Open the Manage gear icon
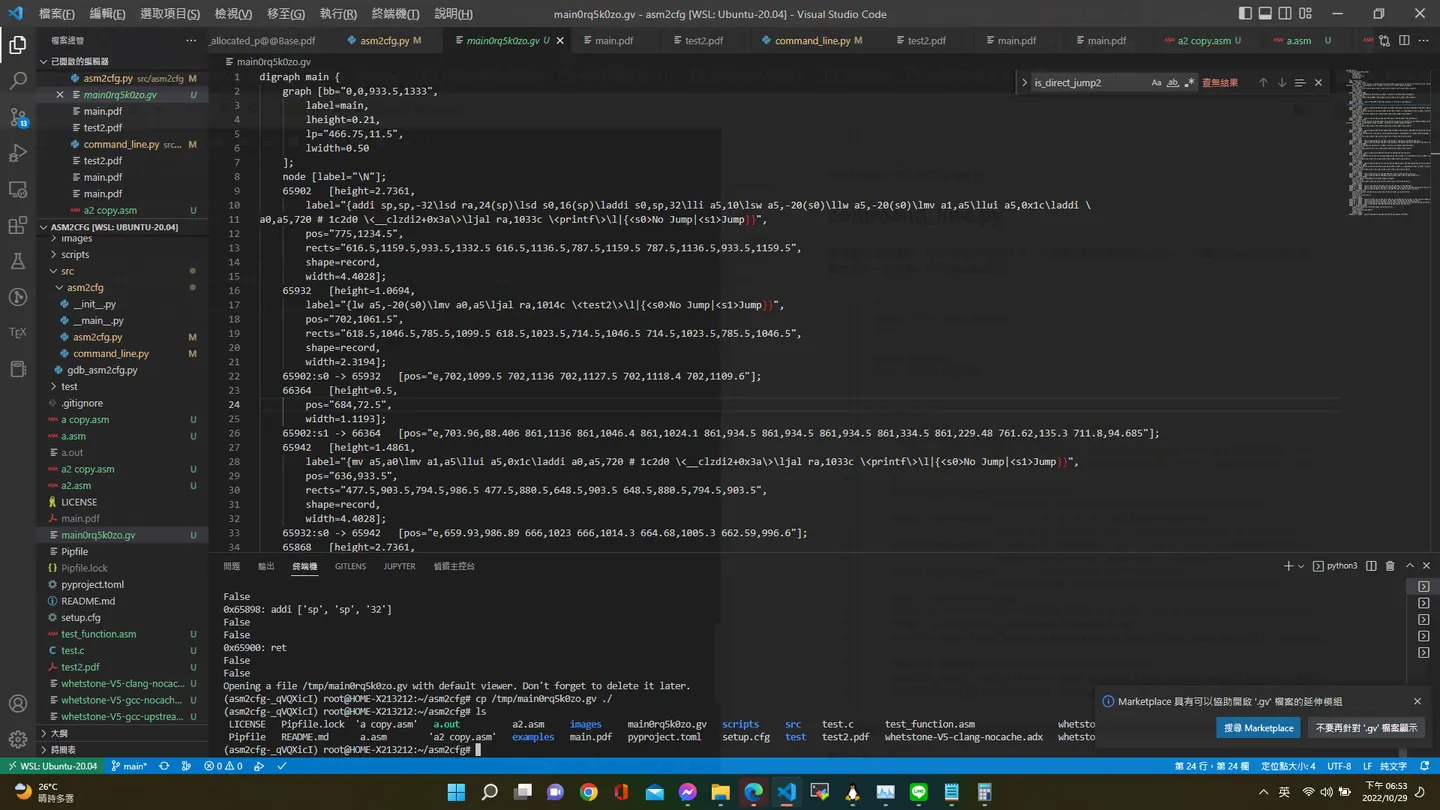 click(18, 739)
